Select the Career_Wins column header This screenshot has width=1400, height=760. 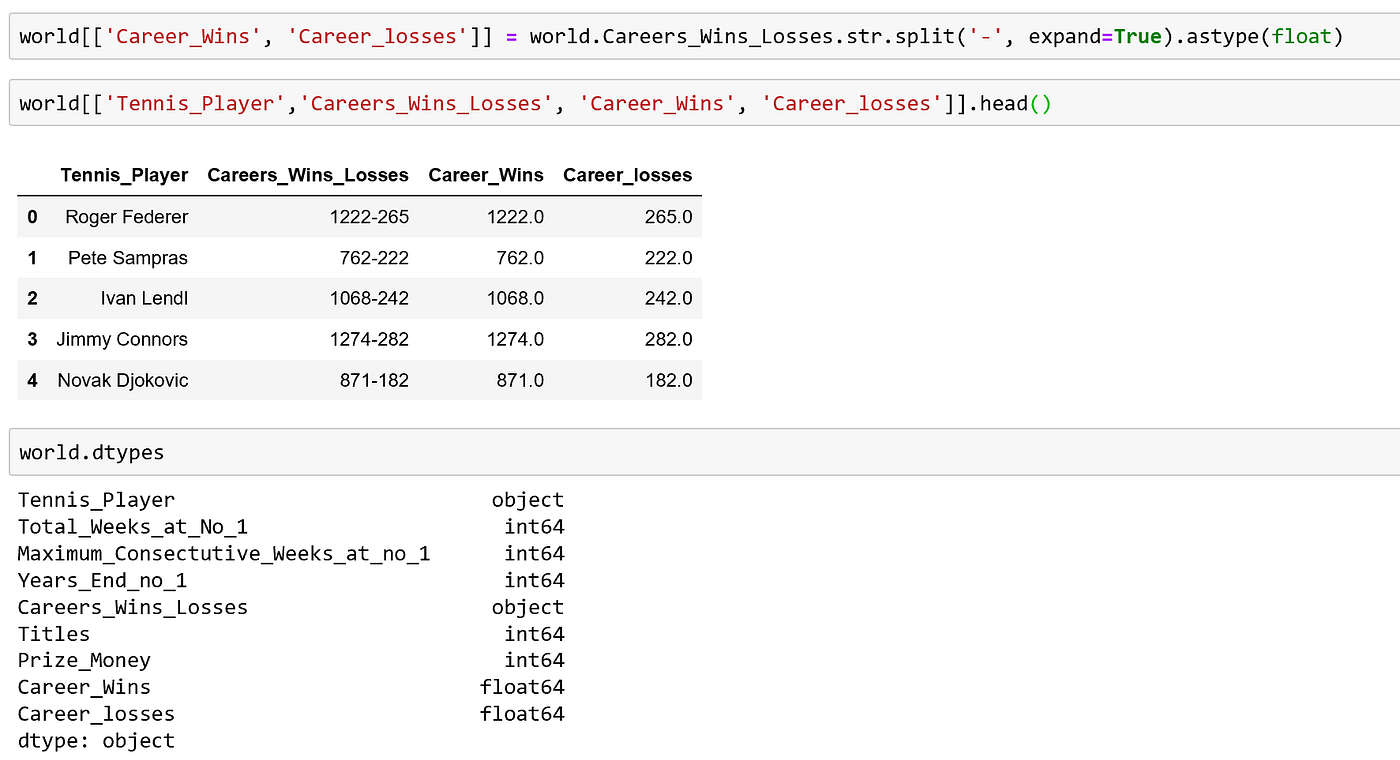(486, 175)
